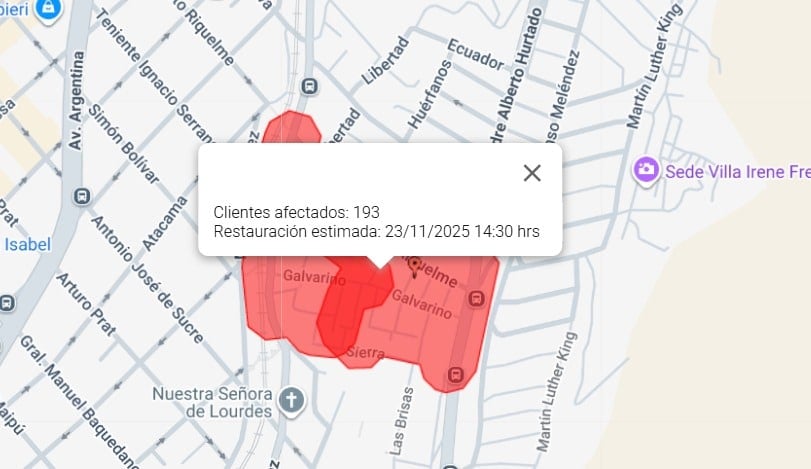811x469 pixels.
Task: Select the Restauración estimada line in the popup
Action: tap(377, 231)
